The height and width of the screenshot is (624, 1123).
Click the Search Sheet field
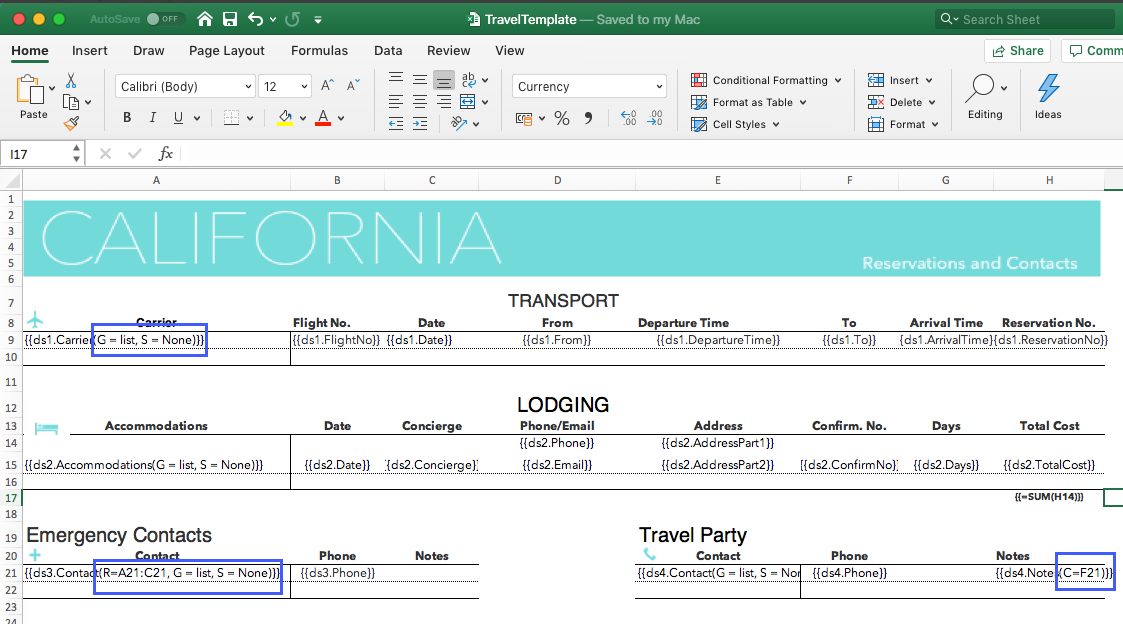coord(1024,19)
